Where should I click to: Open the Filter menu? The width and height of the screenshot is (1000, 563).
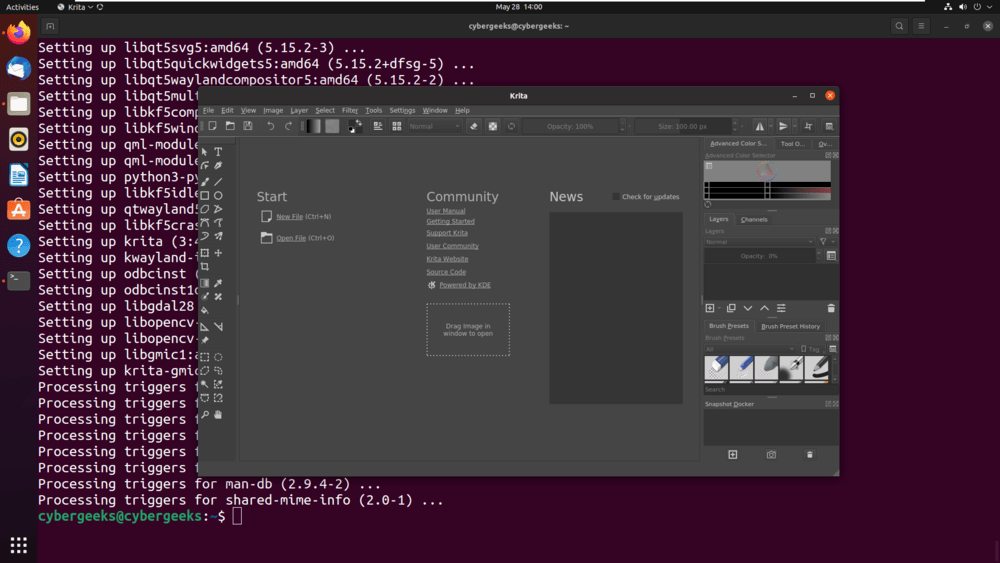click(349, 110)
